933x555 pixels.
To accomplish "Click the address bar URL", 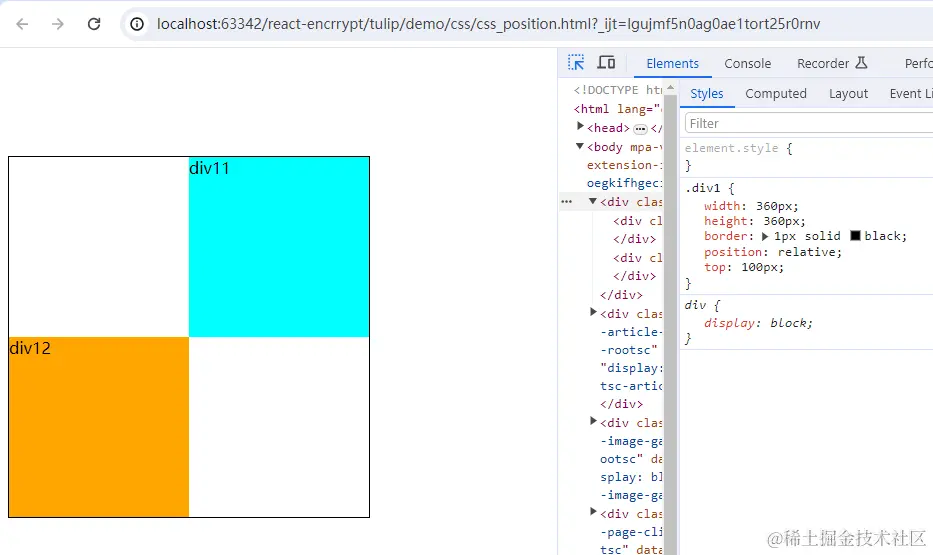I will click(x=488, y=24).
